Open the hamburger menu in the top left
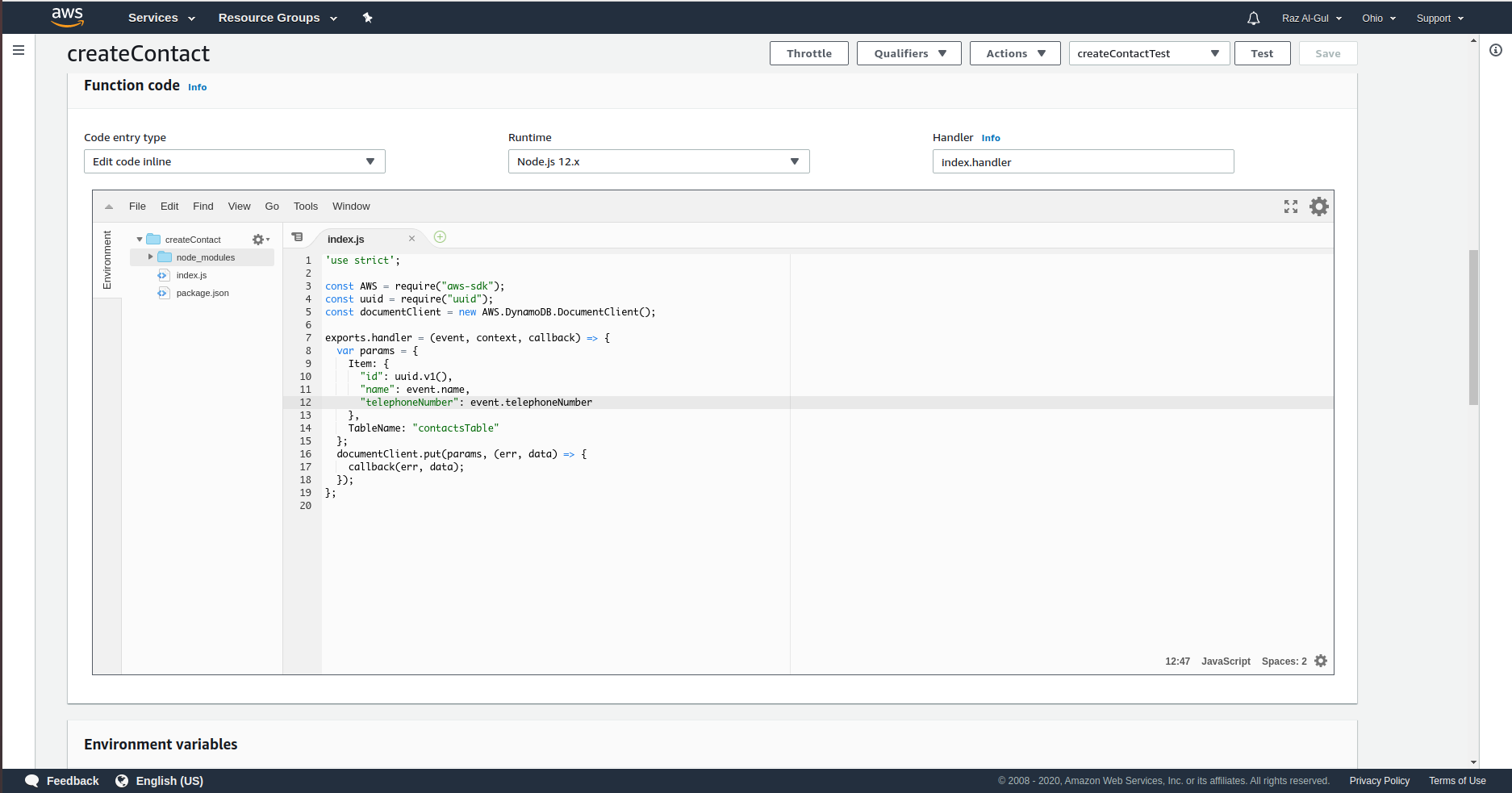 point(19,49)
